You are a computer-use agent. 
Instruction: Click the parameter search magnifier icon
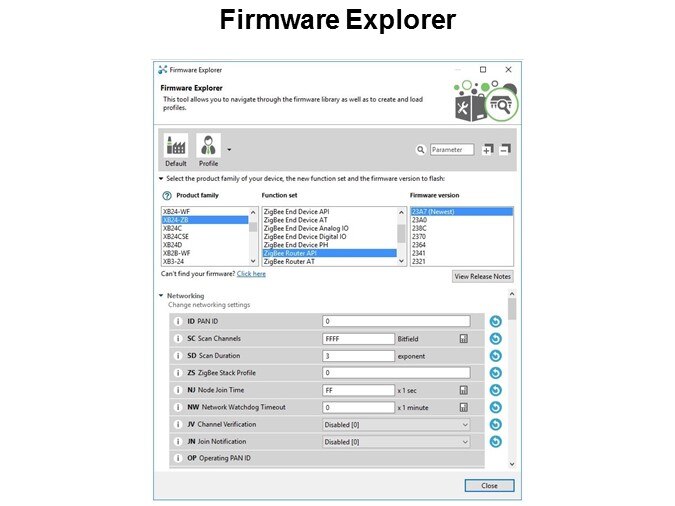click(x=421, y=150)
